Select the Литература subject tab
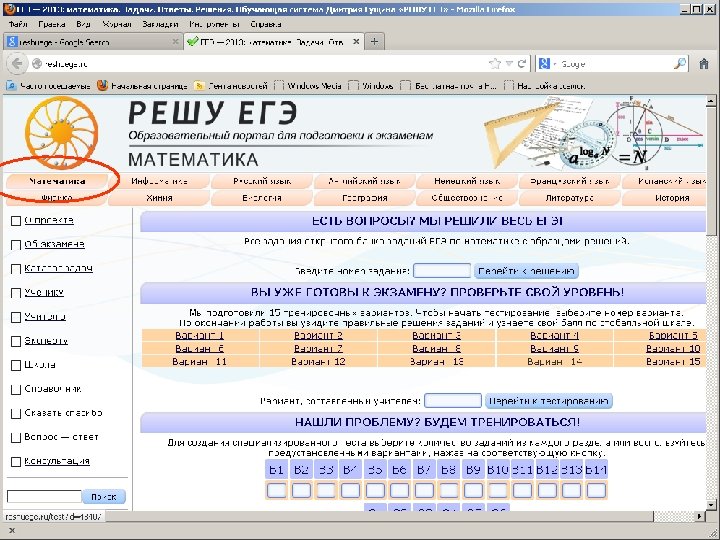 [x=569, y=198]
